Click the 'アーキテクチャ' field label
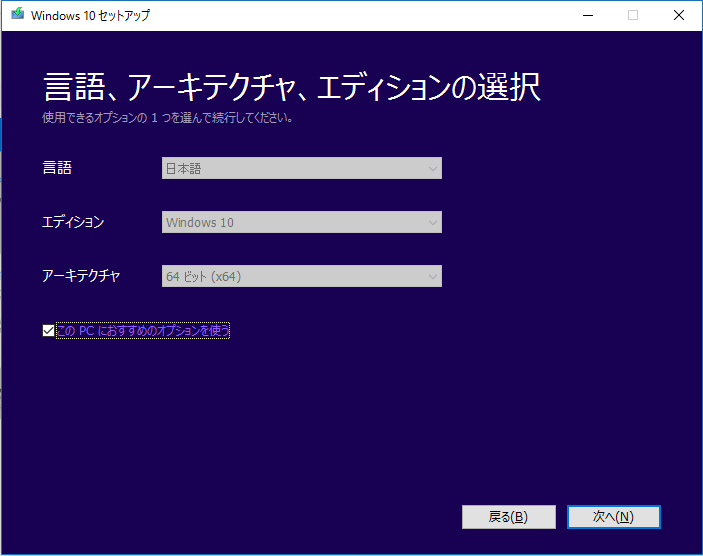Image resolution: width=703 pixels, height=556 pixels. point(81,276)
